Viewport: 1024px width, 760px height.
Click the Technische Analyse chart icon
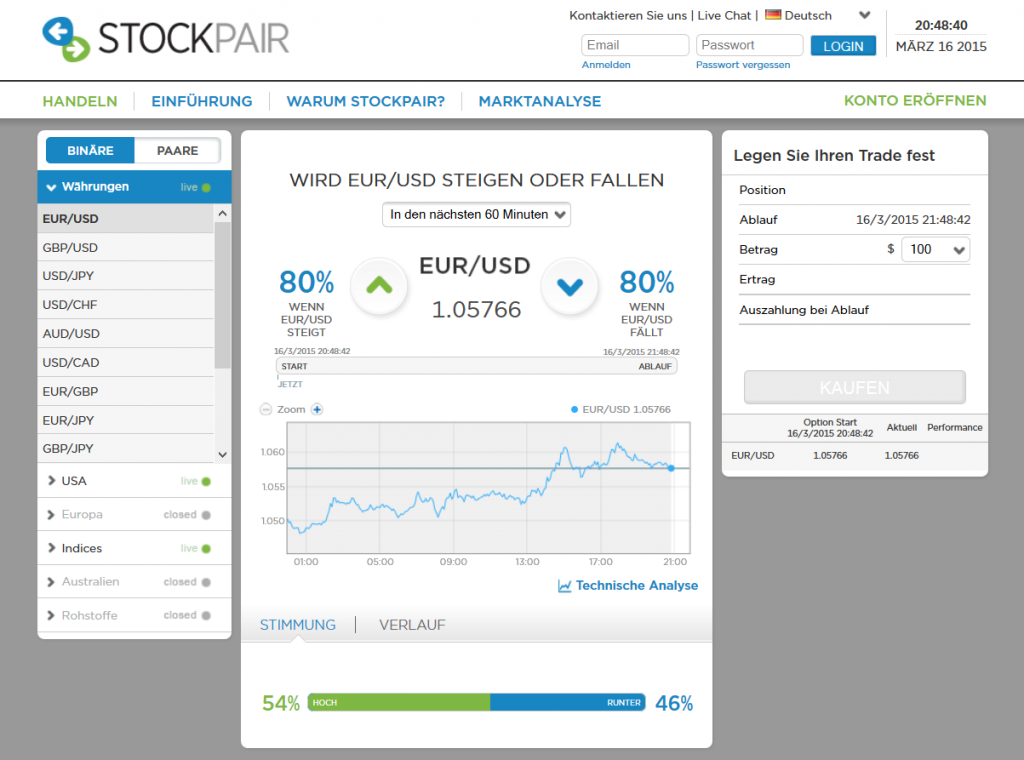tap(565, 586)
